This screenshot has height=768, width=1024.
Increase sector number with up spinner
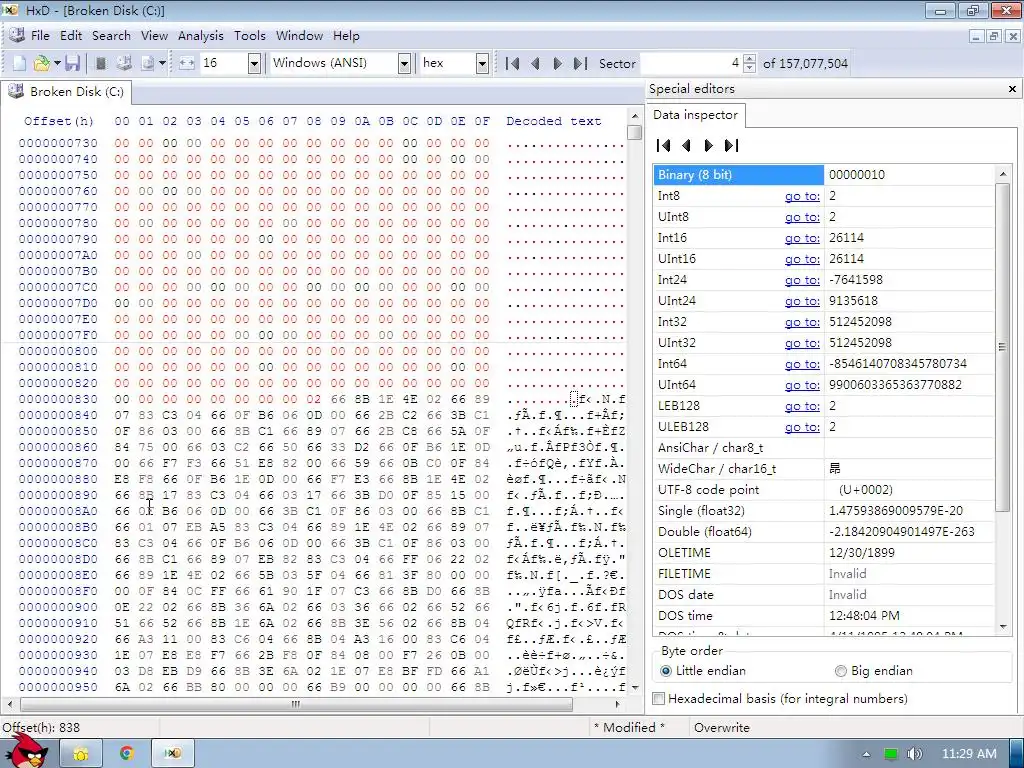click(x=750, y=59)
